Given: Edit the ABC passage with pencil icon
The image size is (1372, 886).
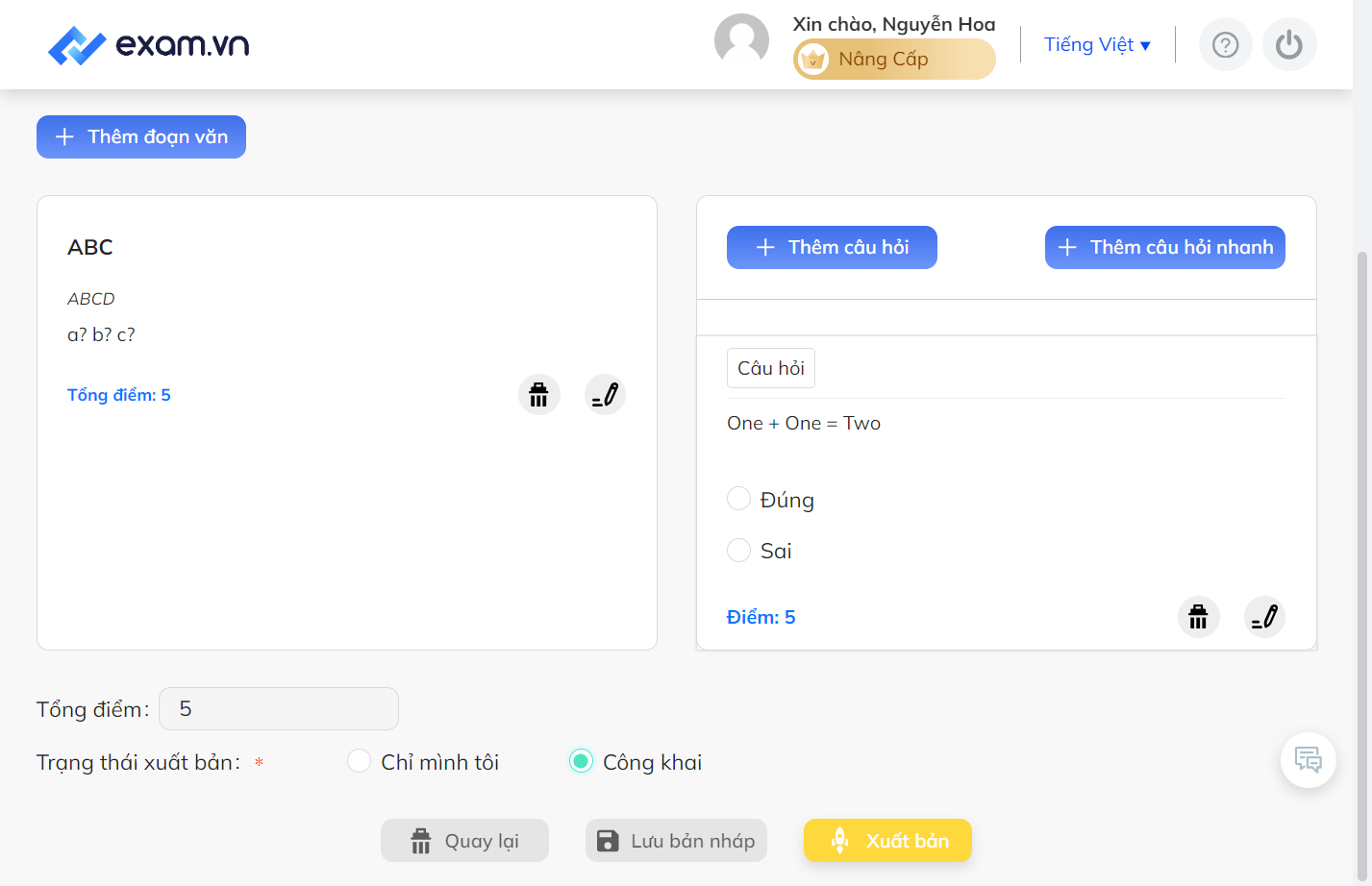Looking at the screenshot, I should click(605, 394).
